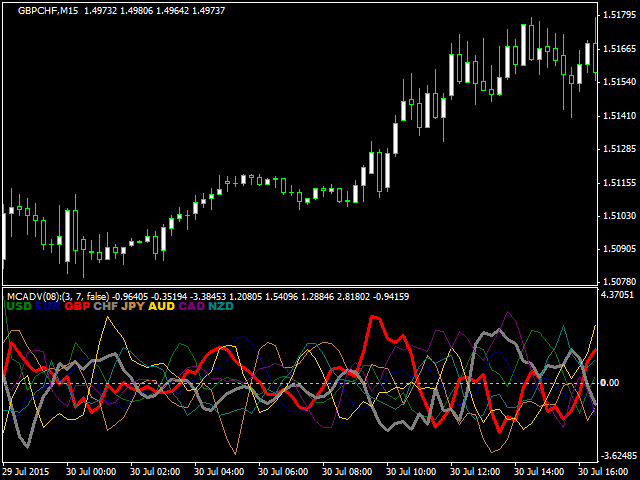Click price level 1.51030 on the price scale
Image resolution: width=640 pixels, height=480 pixels.
point(619,216)
